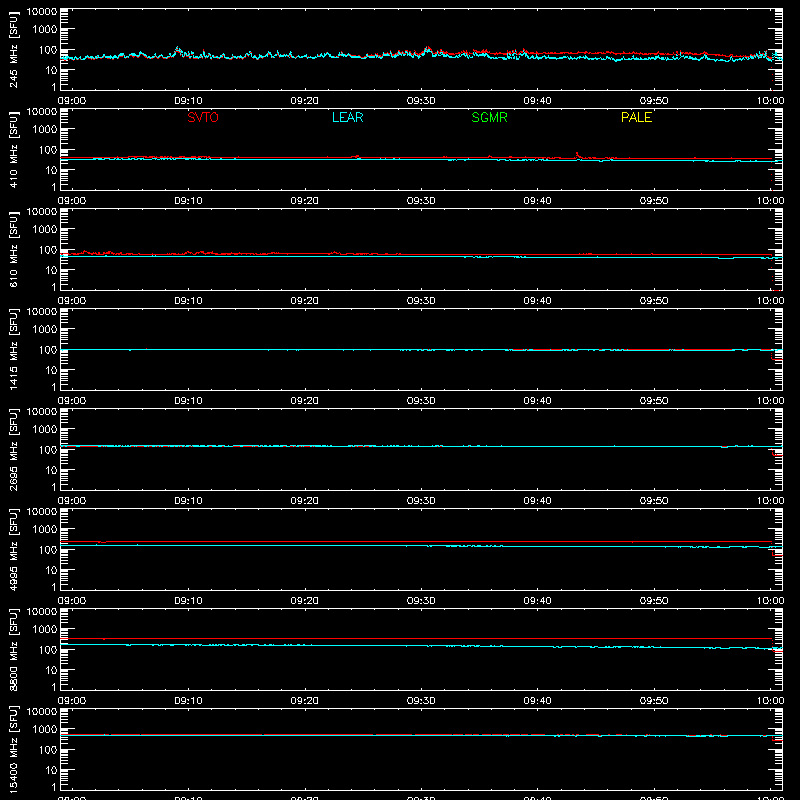Click 10:00 tick under the 245 MHz plot
The image size is (800, 800).
(x=770, y=101)
